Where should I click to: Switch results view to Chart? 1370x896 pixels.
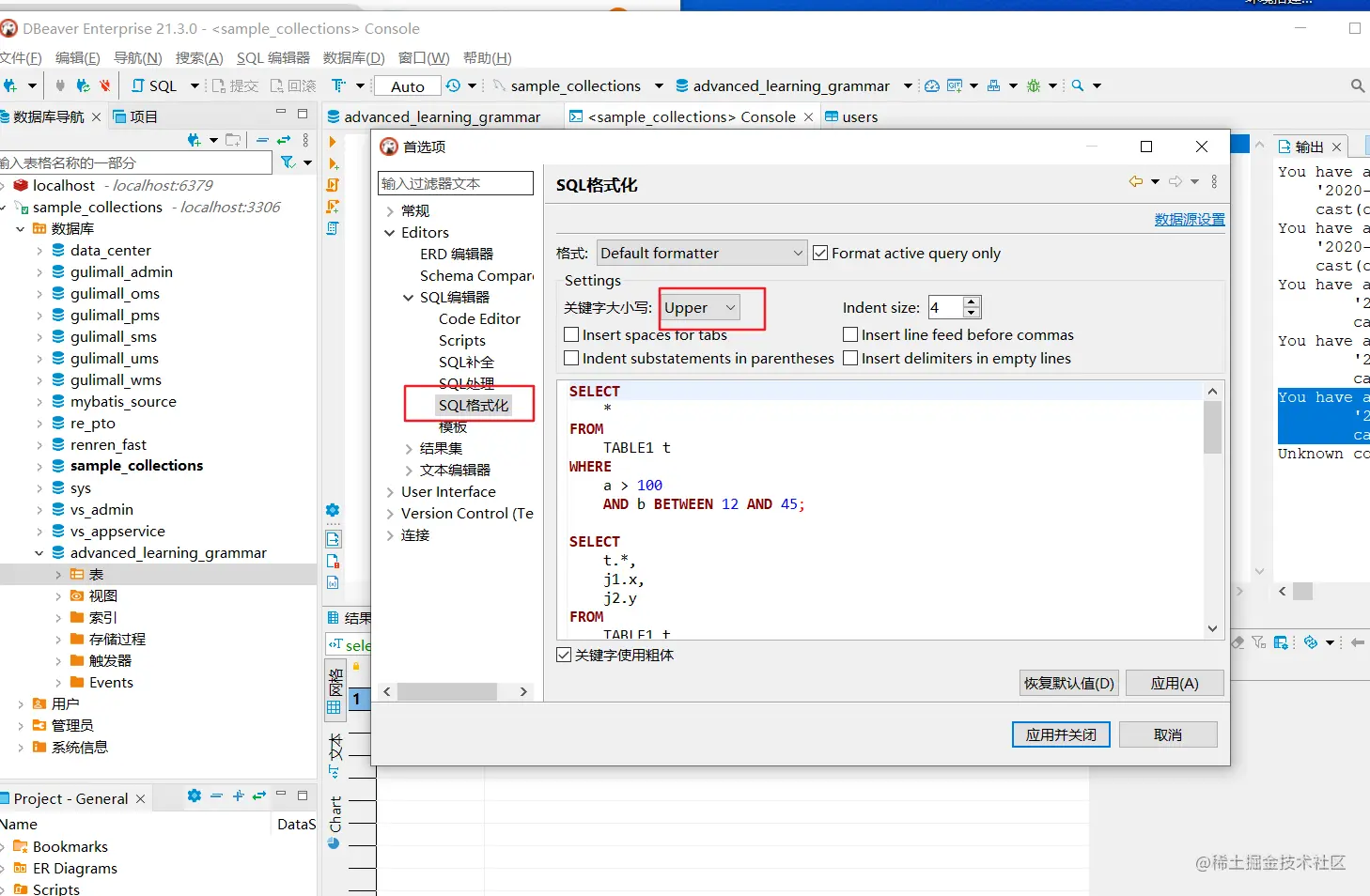pos(335,822)
